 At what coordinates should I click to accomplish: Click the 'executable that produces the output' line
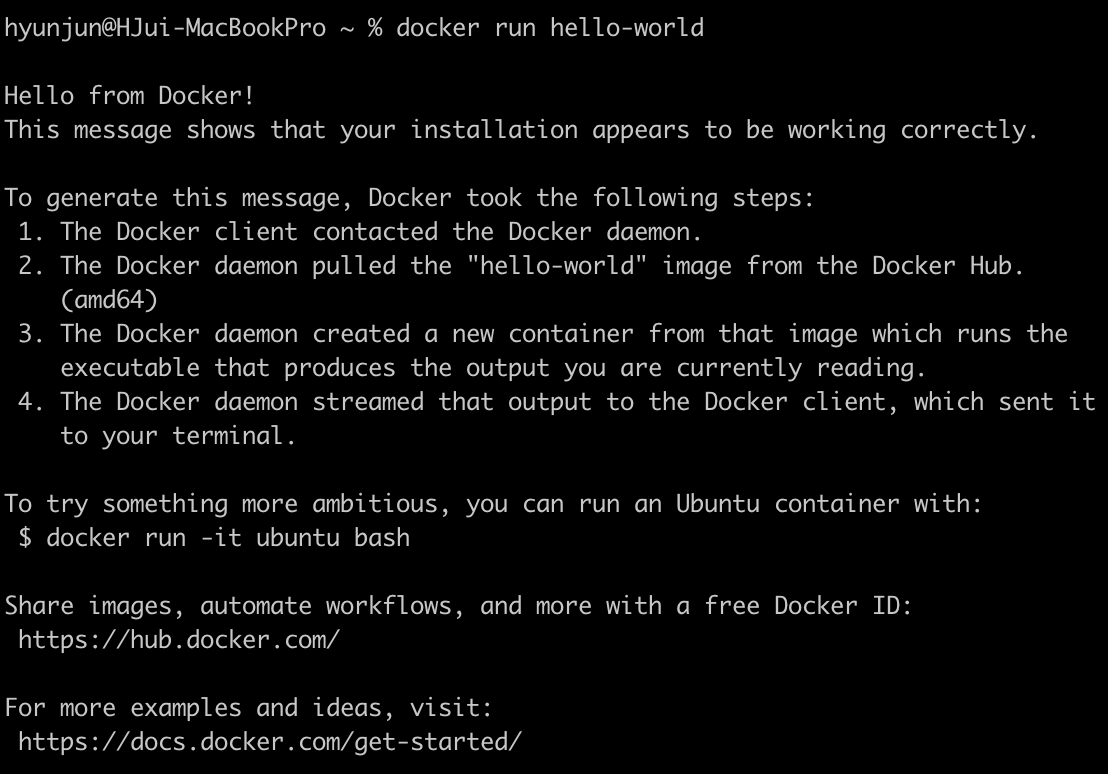tap(493, 368)
